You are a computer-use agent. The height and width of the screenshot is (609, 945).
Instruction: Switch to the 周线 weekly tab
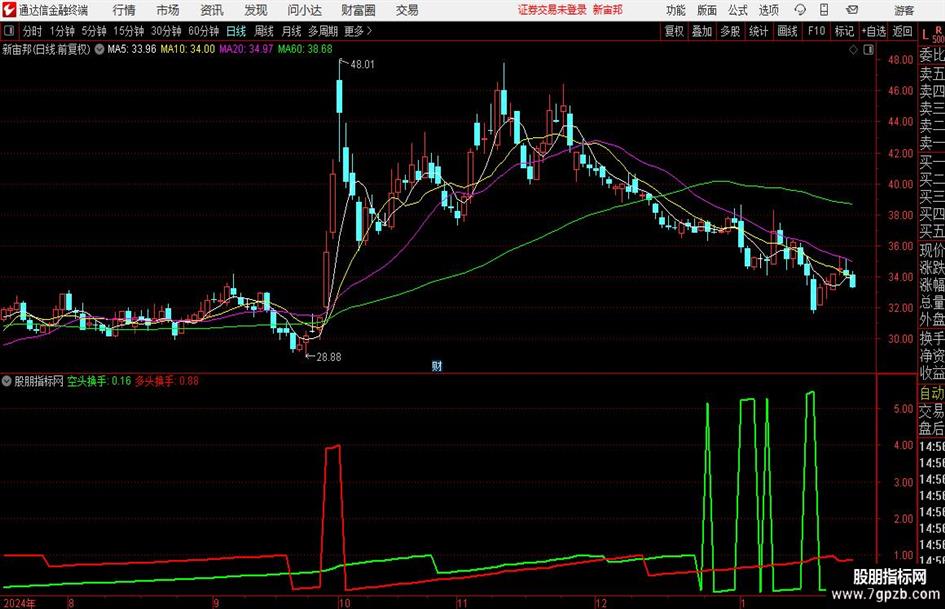(x=264, y=31)
